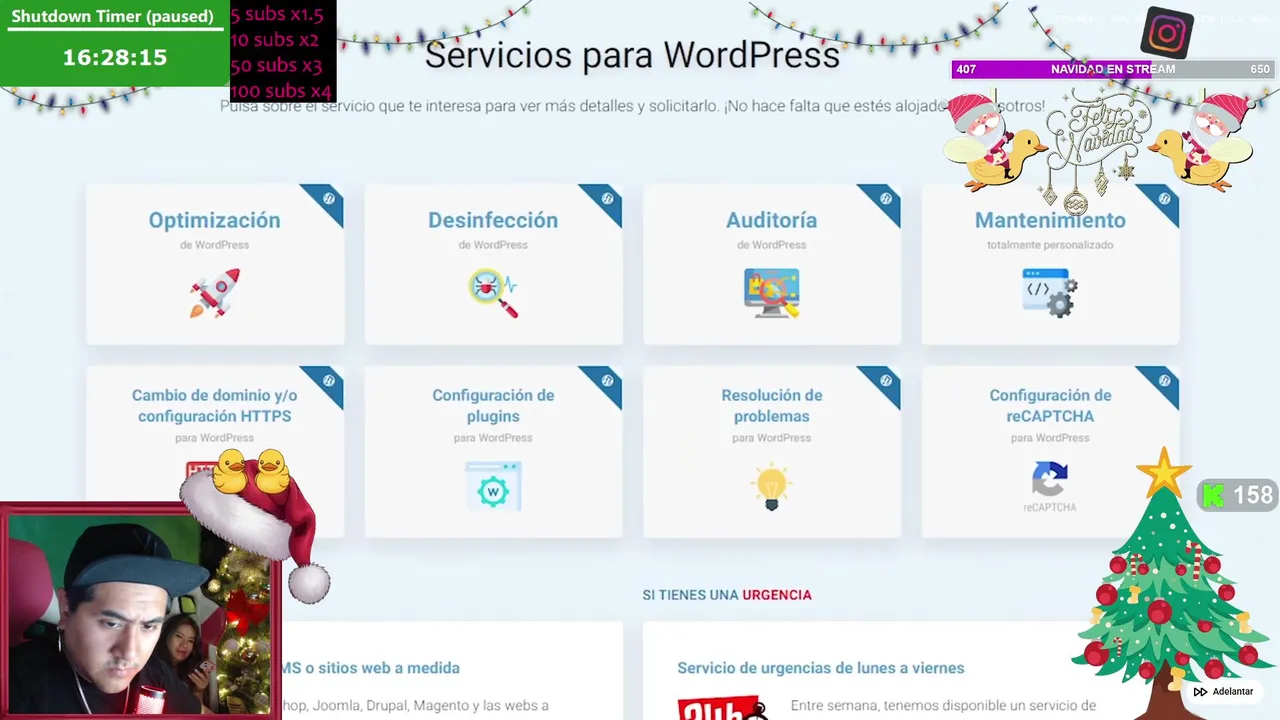Click the 'de WordPress' subtitle under Optimización

[214, 245]
